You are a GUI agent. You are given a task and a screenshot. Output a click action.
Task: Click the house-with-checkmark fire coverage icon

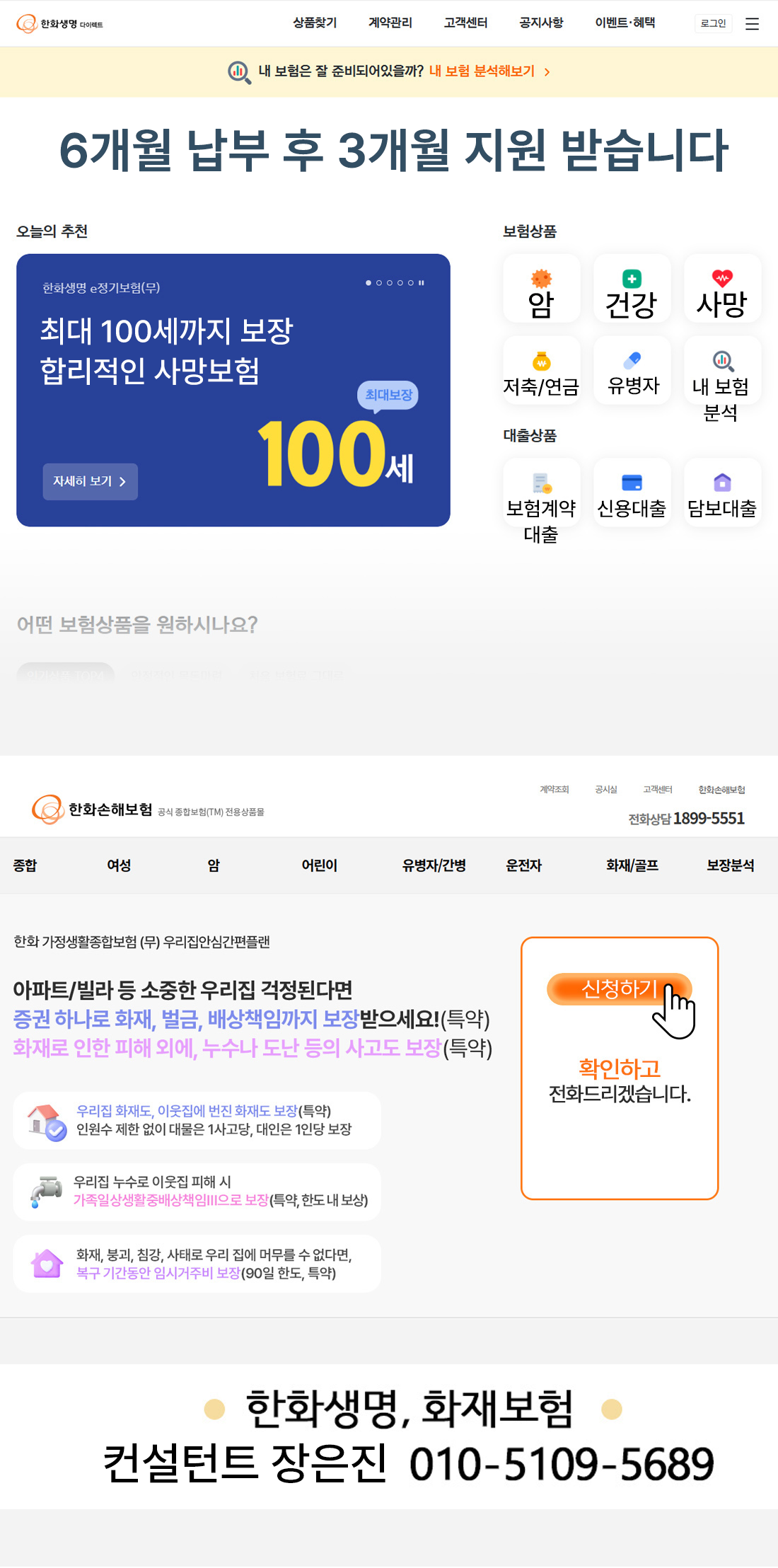[47, 1122]
